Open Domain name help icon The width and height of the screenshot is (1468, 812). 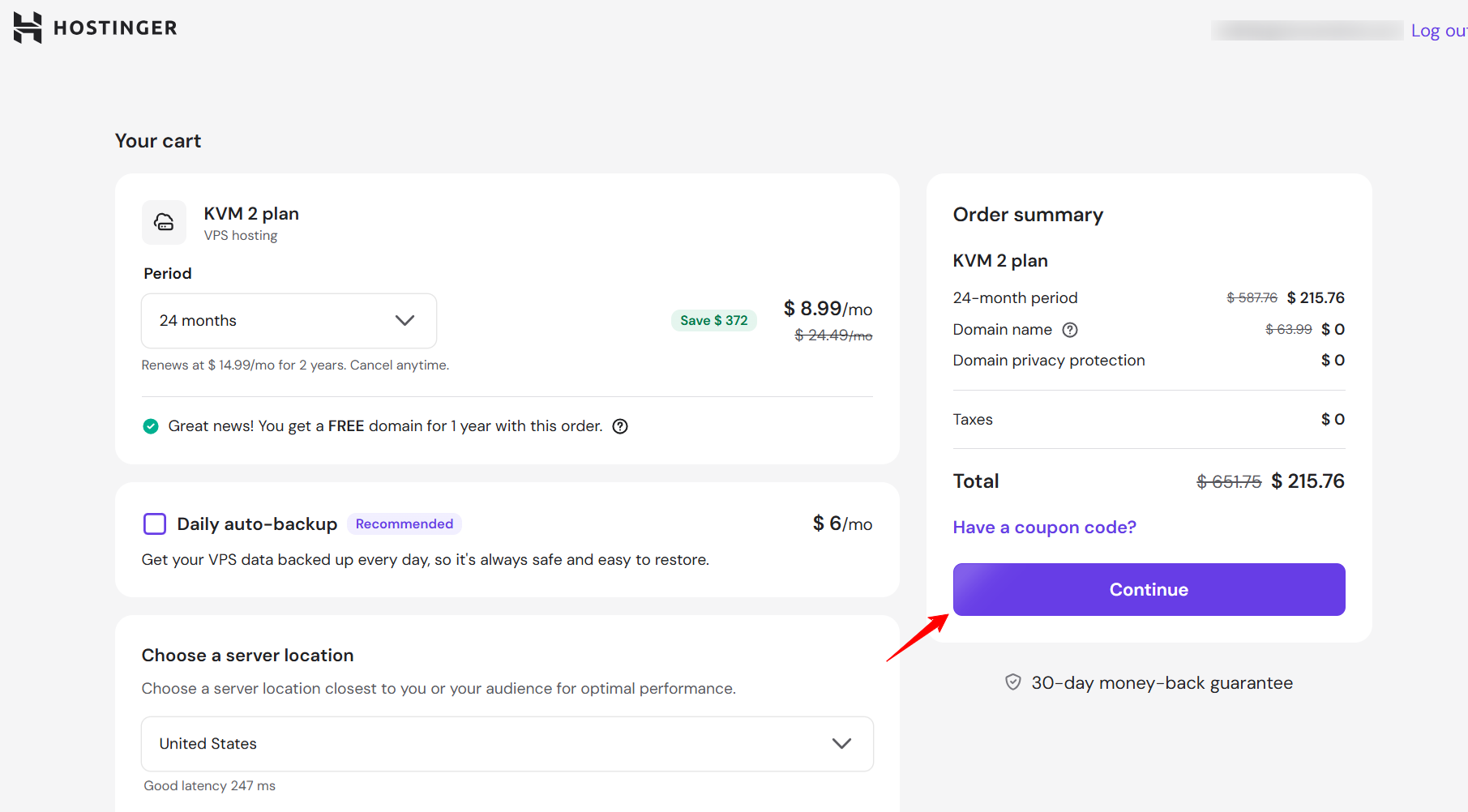[1070, 330]
